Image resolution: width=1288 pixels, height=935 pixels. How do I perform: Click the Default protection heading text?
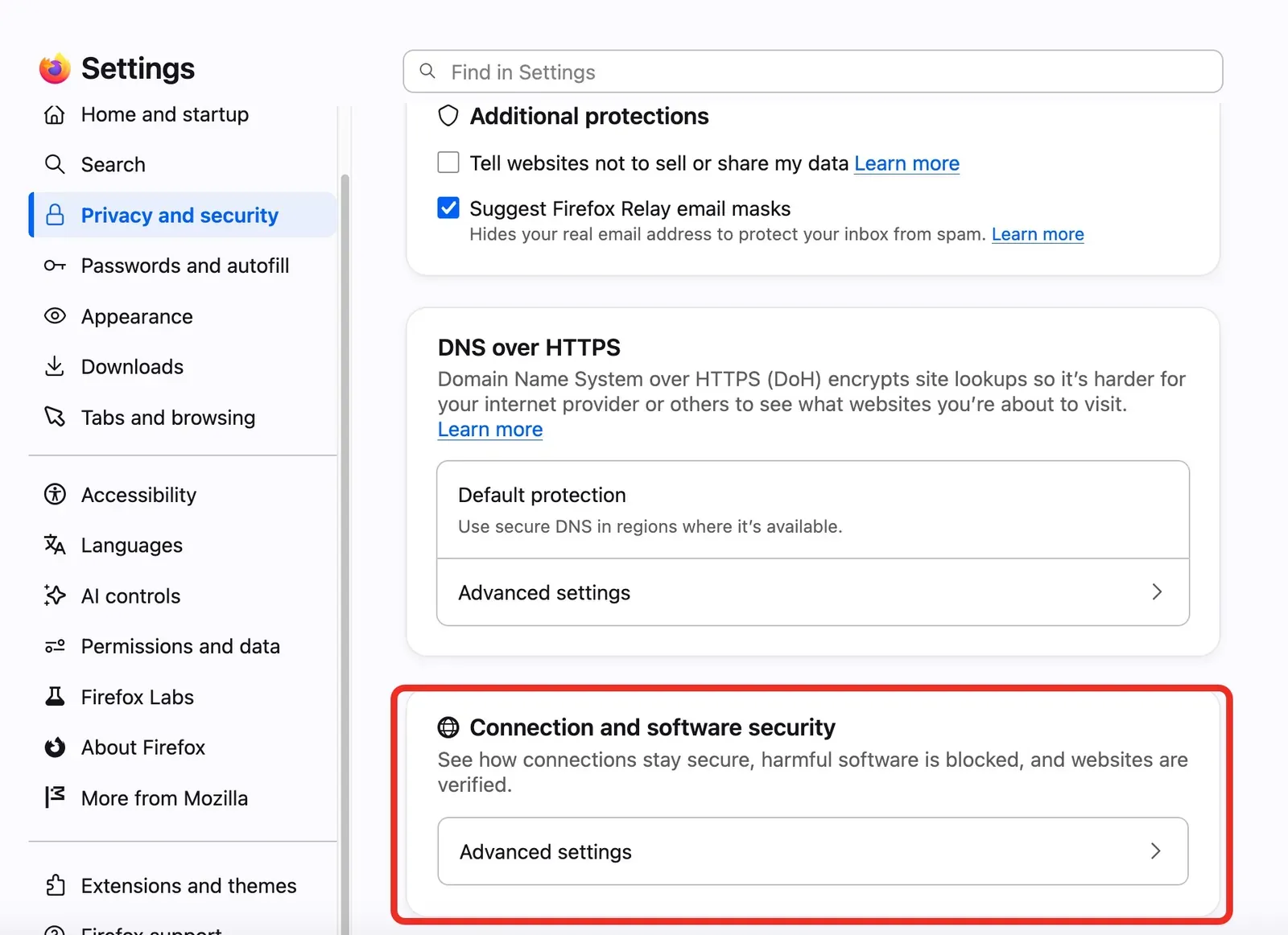(x=542, y=495)
